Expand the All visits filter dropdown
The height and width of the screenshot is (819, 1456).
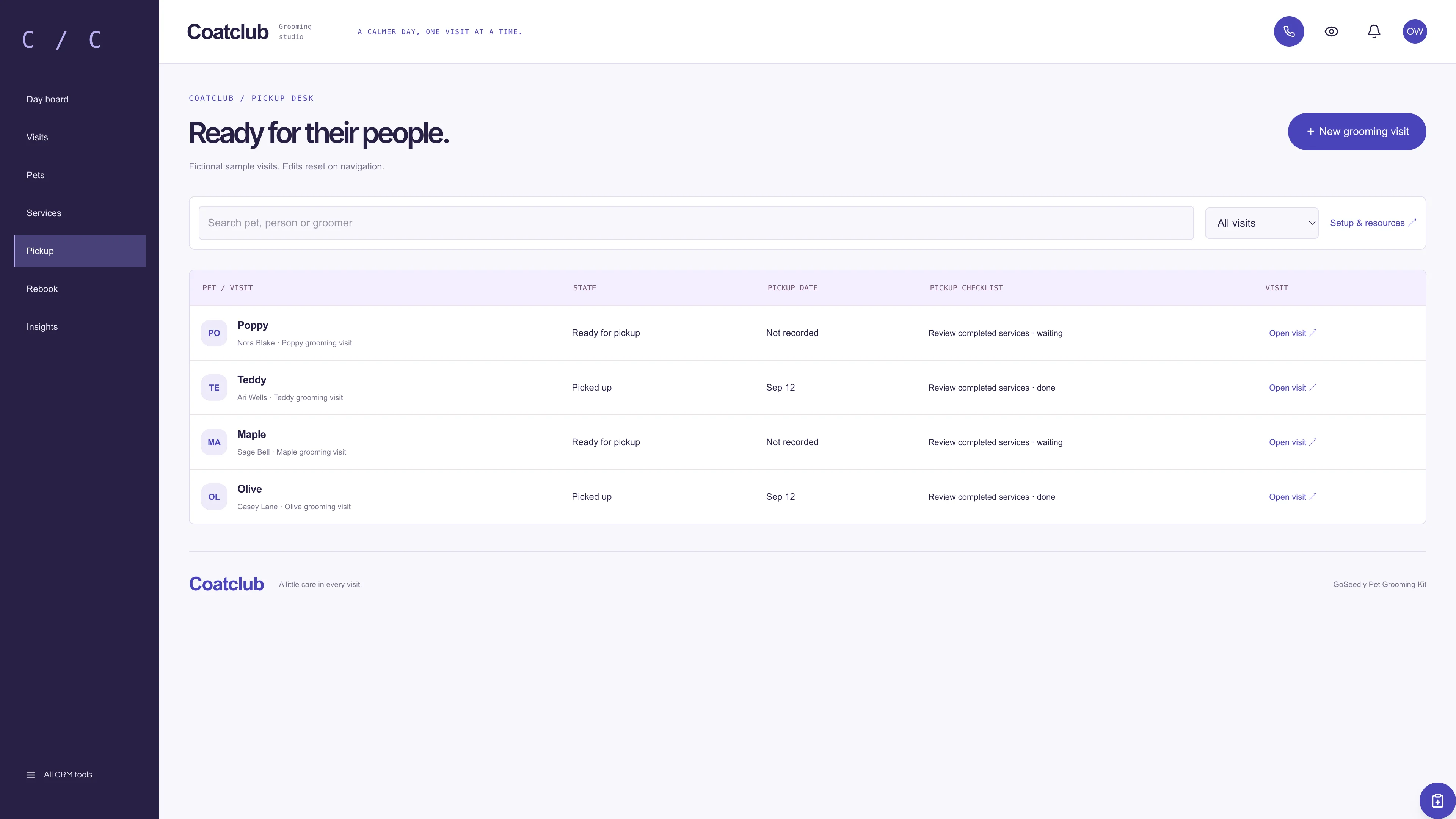click(x=1261, y=223)
